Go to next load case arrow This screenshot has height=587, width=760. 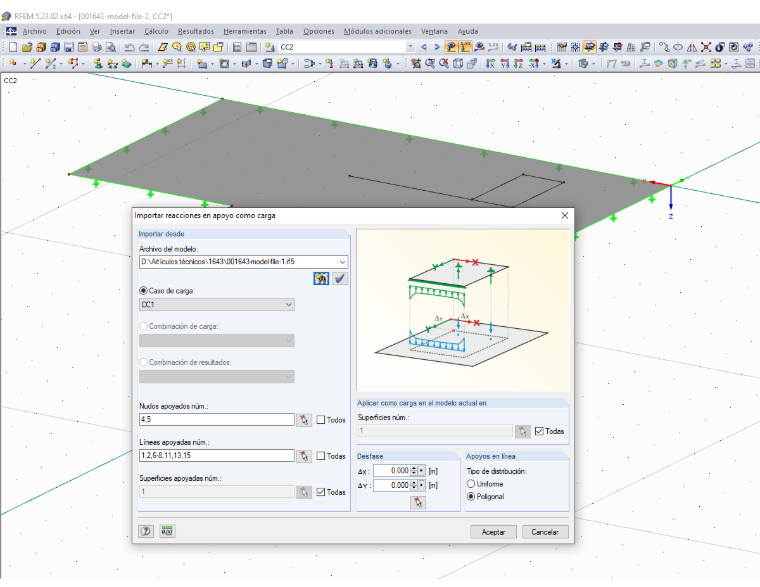pyautogui.click(x=437, y=47)
